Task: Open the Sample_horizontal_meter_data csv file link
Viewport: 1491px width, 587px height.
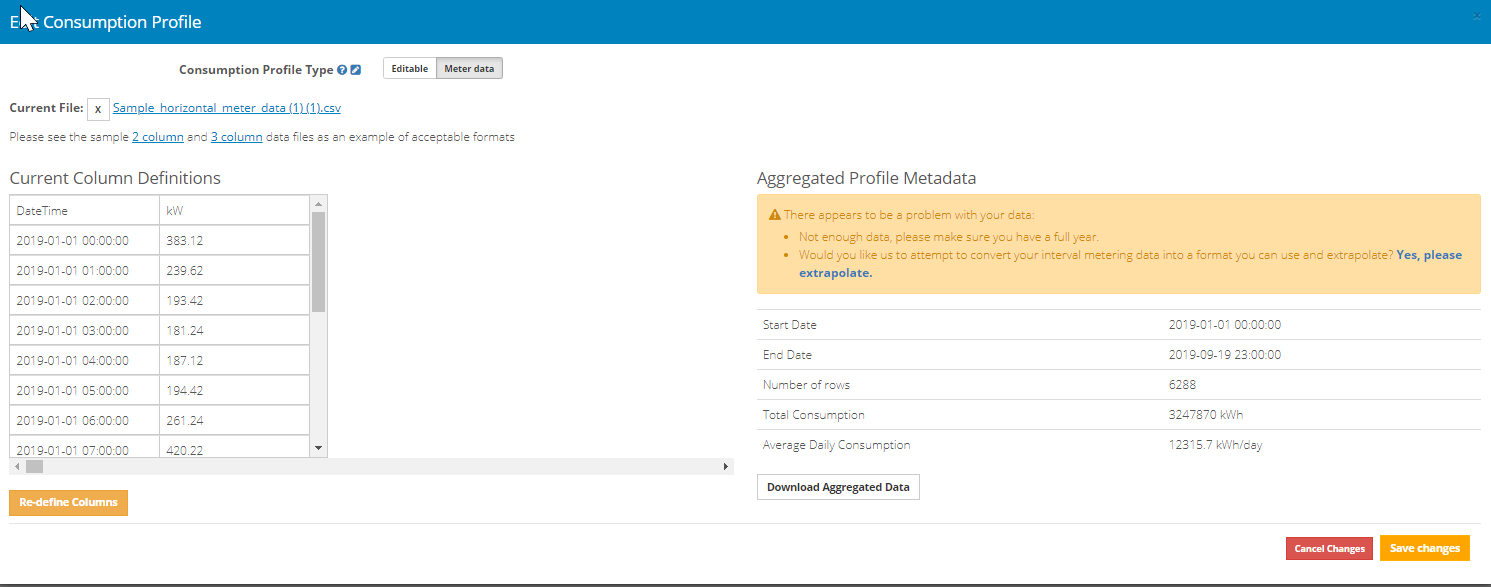Action: pyautogui.click(x=227, y=108)
